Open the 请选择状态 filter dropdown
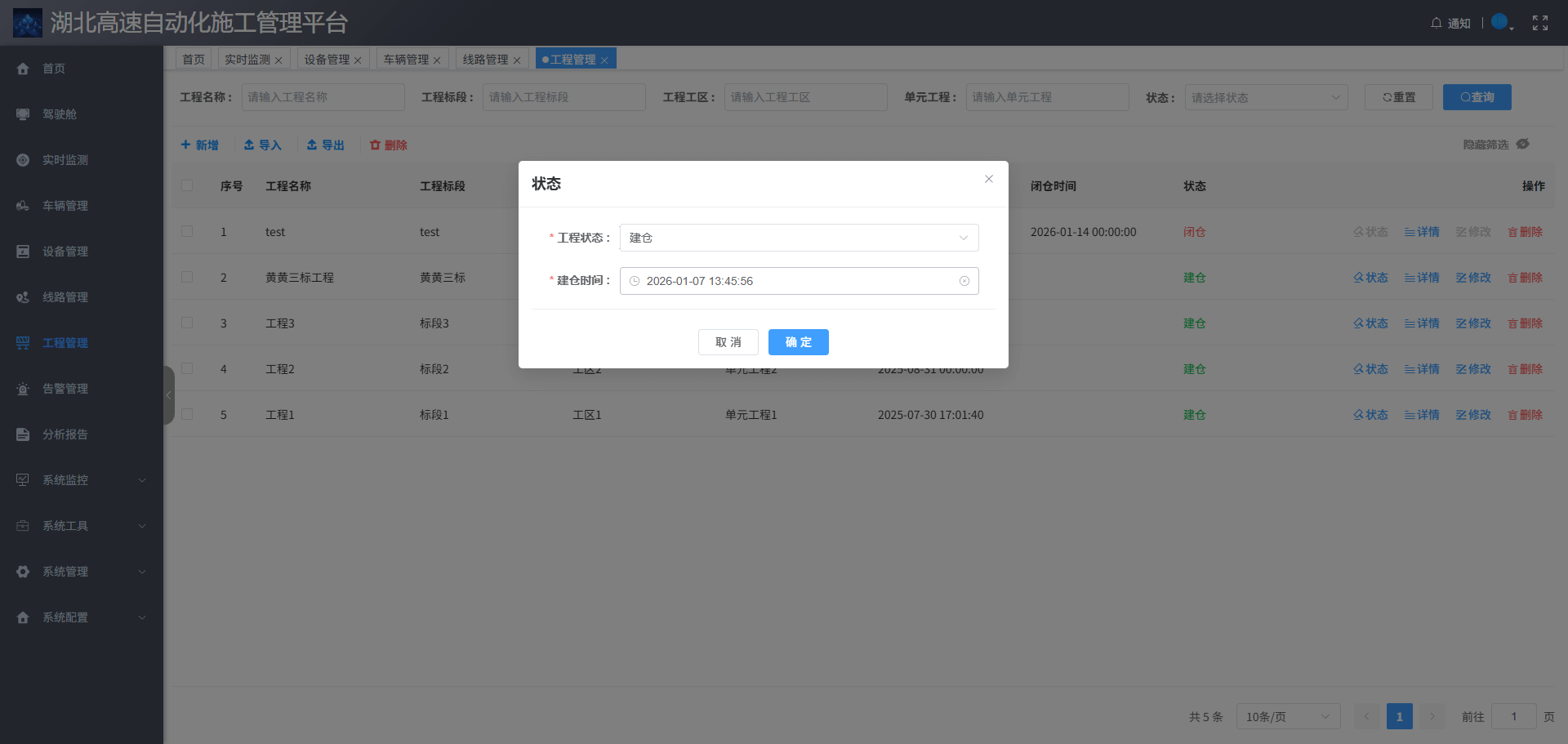 click(x=1265, y=97)
